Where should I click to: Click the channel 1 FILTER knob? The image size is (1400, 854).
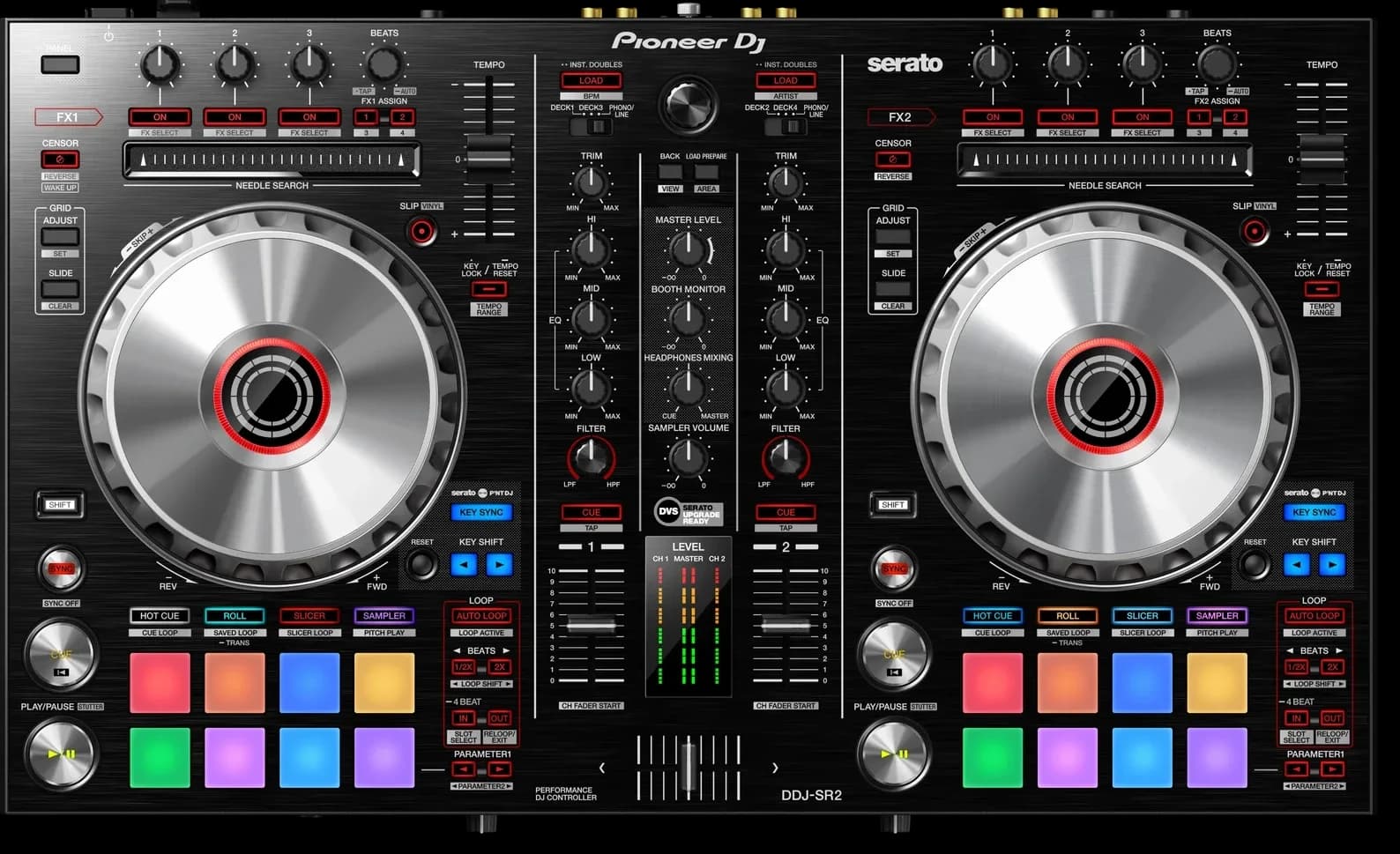click(591, 457)
